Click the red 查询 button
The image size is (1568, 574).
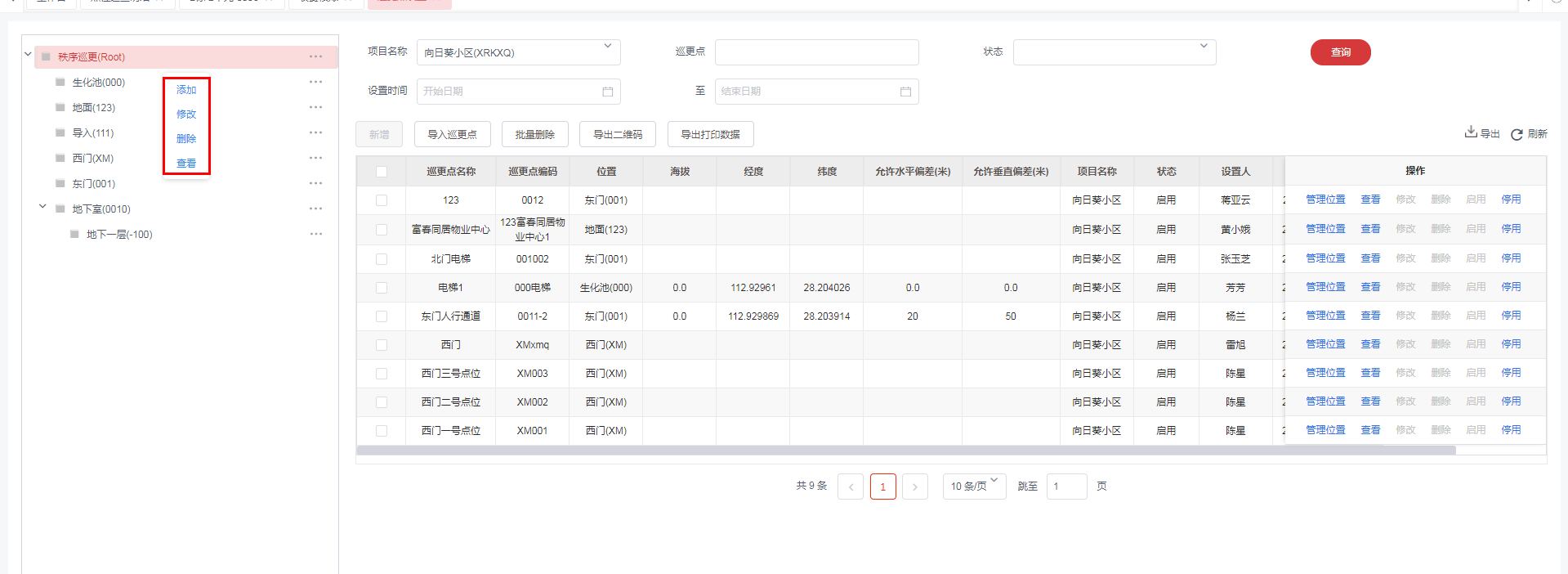tap(1340, 52)
